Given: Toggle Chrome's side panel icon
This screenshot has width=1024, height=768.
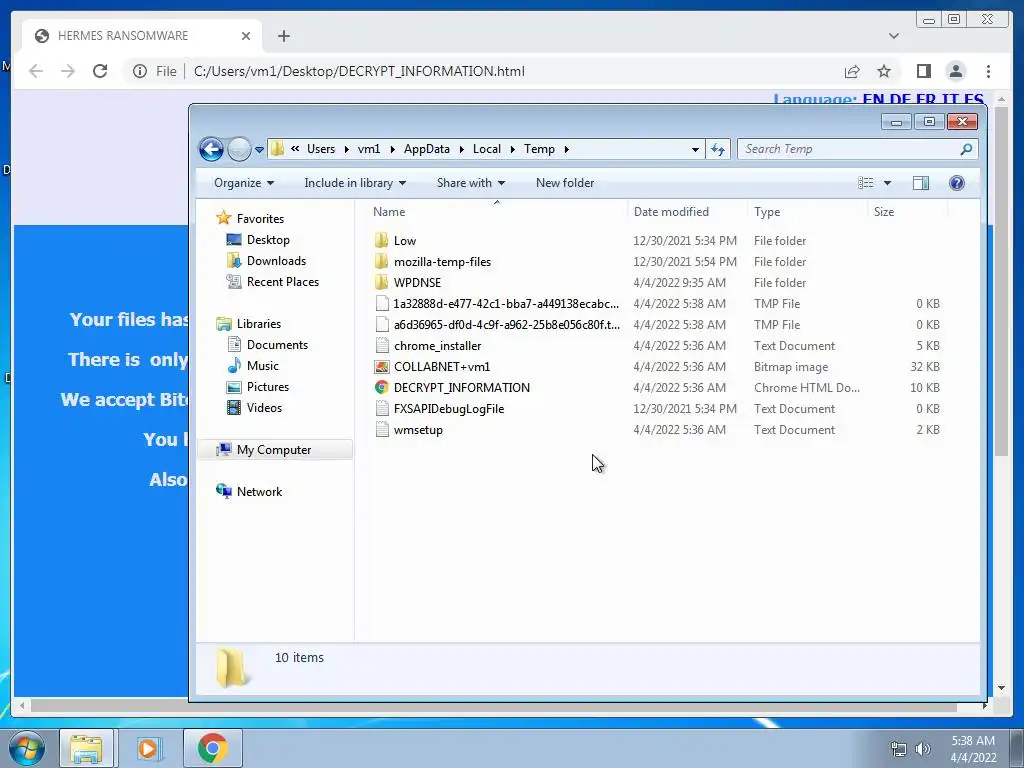Looking at the screenshot, I should pyautogui.click(x=923, y=71).
